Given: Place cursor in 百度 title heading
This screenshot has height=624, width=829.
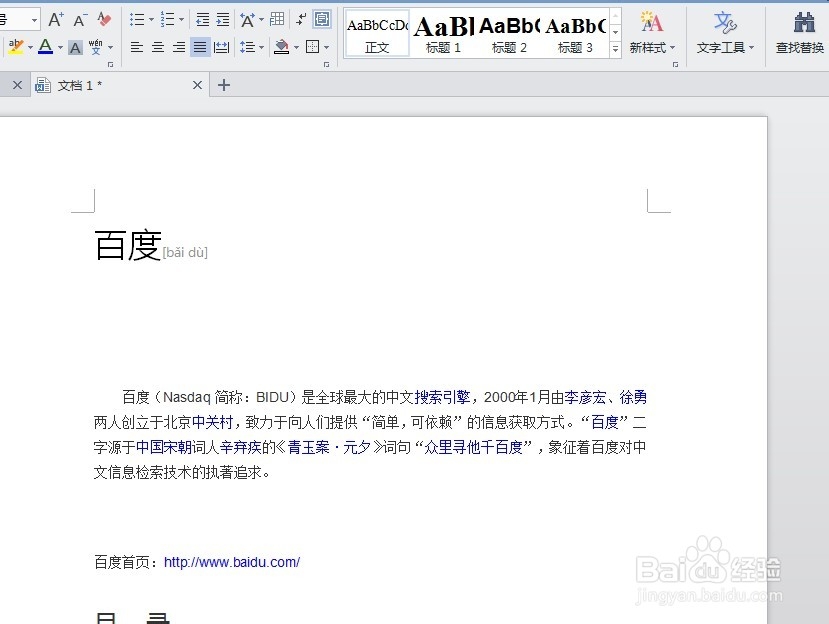Looking at the screenshot, I should coord(127,246).
